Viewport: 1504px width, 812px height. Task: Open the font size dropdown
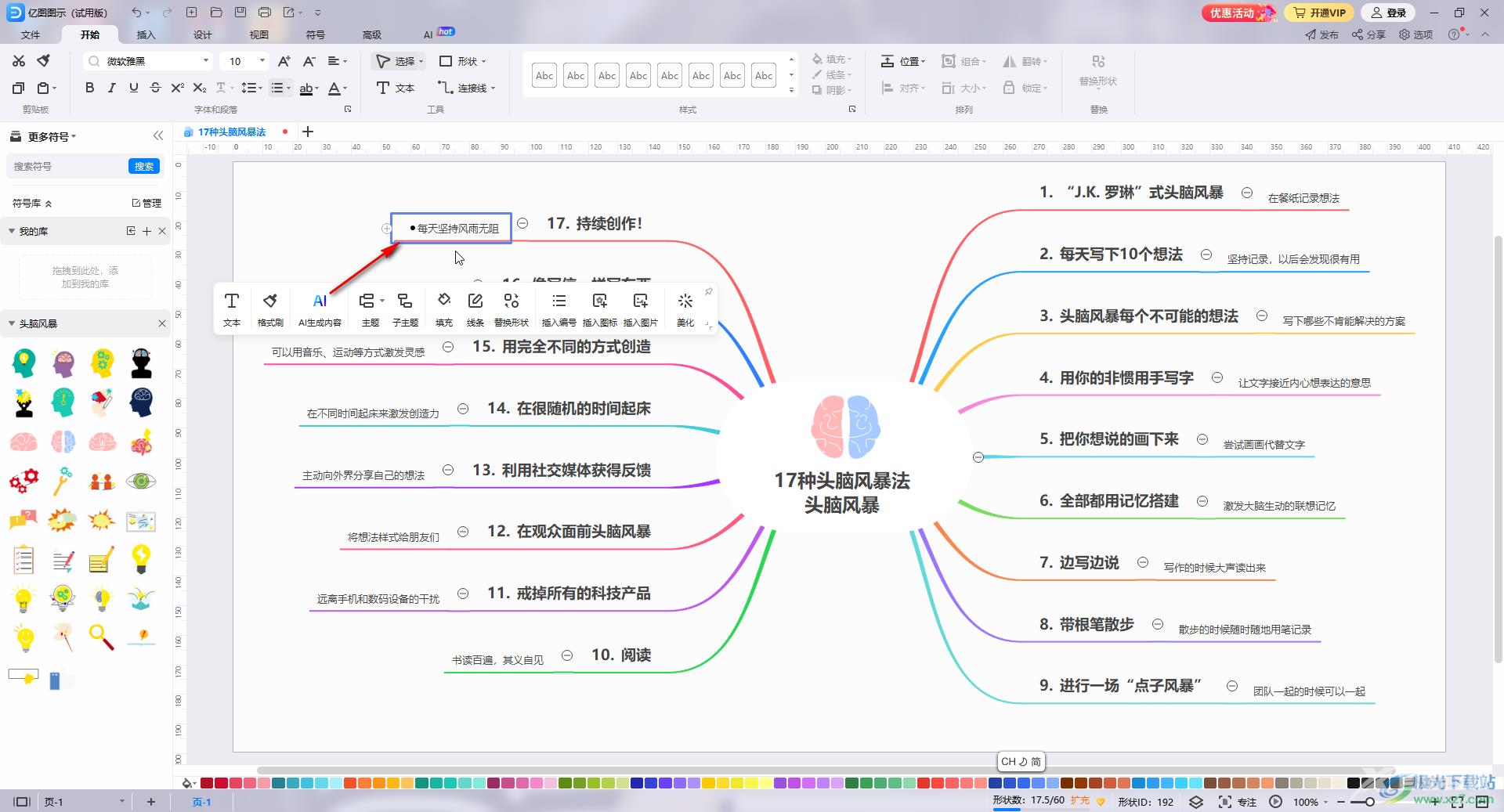click(x=262, y=61)
